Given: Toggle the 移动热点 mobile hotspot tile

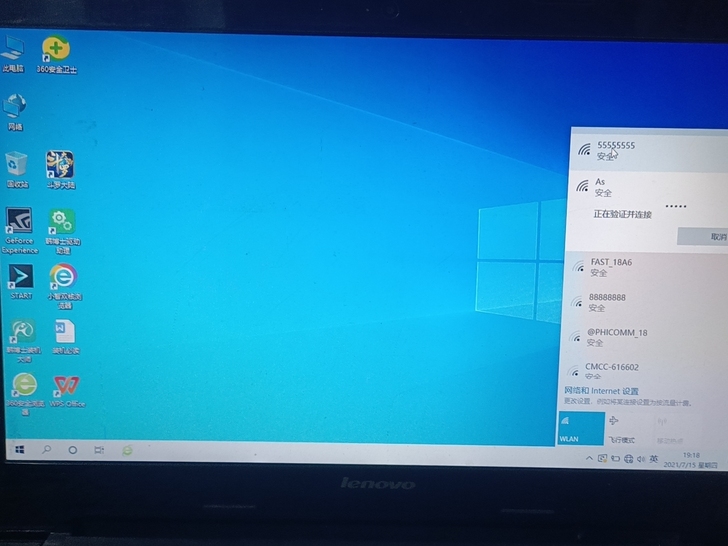Looking at the screenshot, I should 674,429.
